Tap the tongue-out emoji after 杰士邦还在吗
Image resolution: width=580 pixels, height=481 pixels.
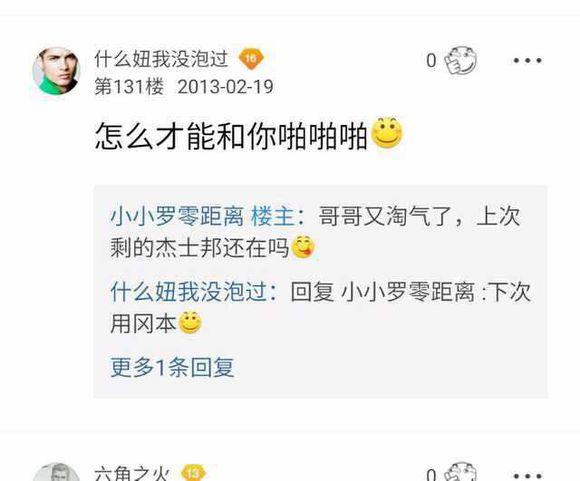click(303, 247)
